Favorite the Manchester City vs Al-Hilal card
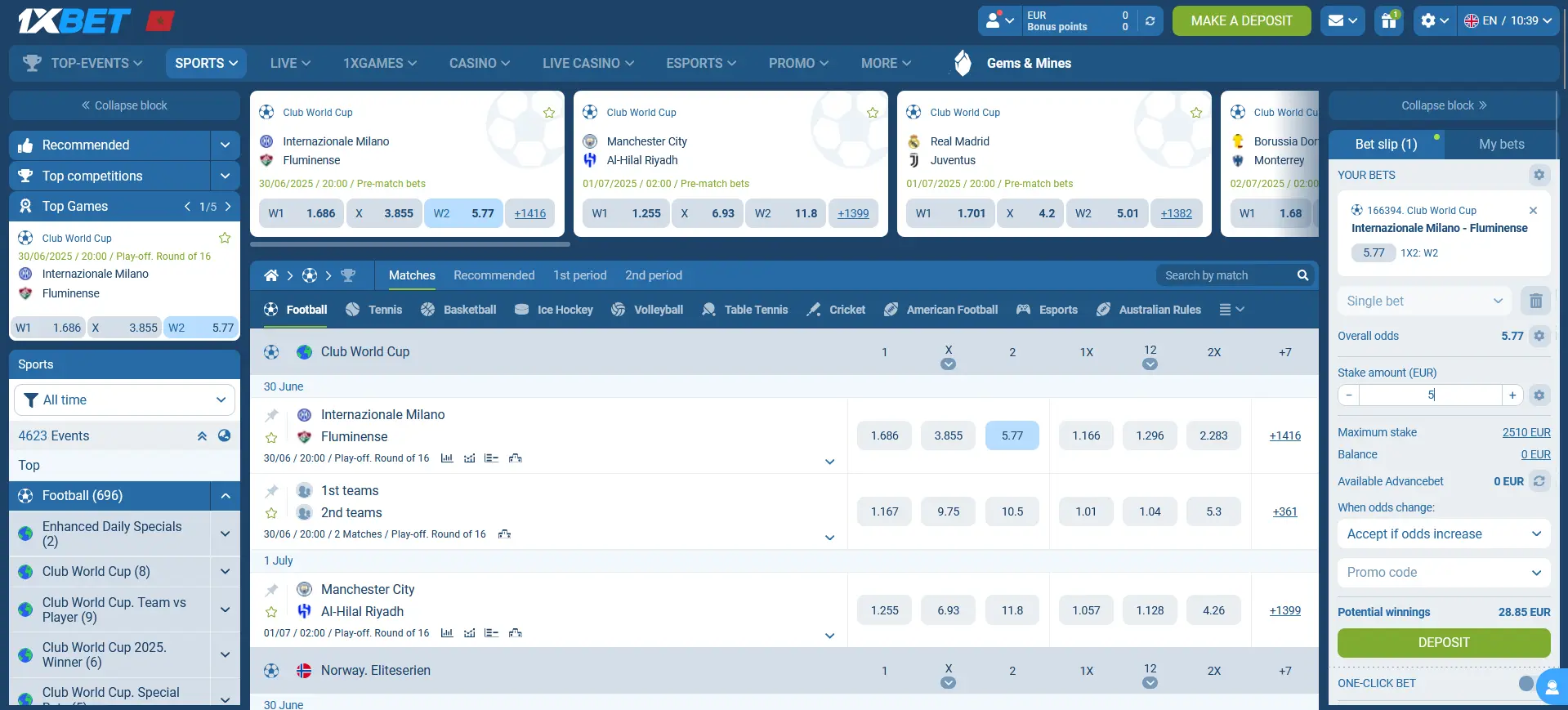 [x=873, y=113]
